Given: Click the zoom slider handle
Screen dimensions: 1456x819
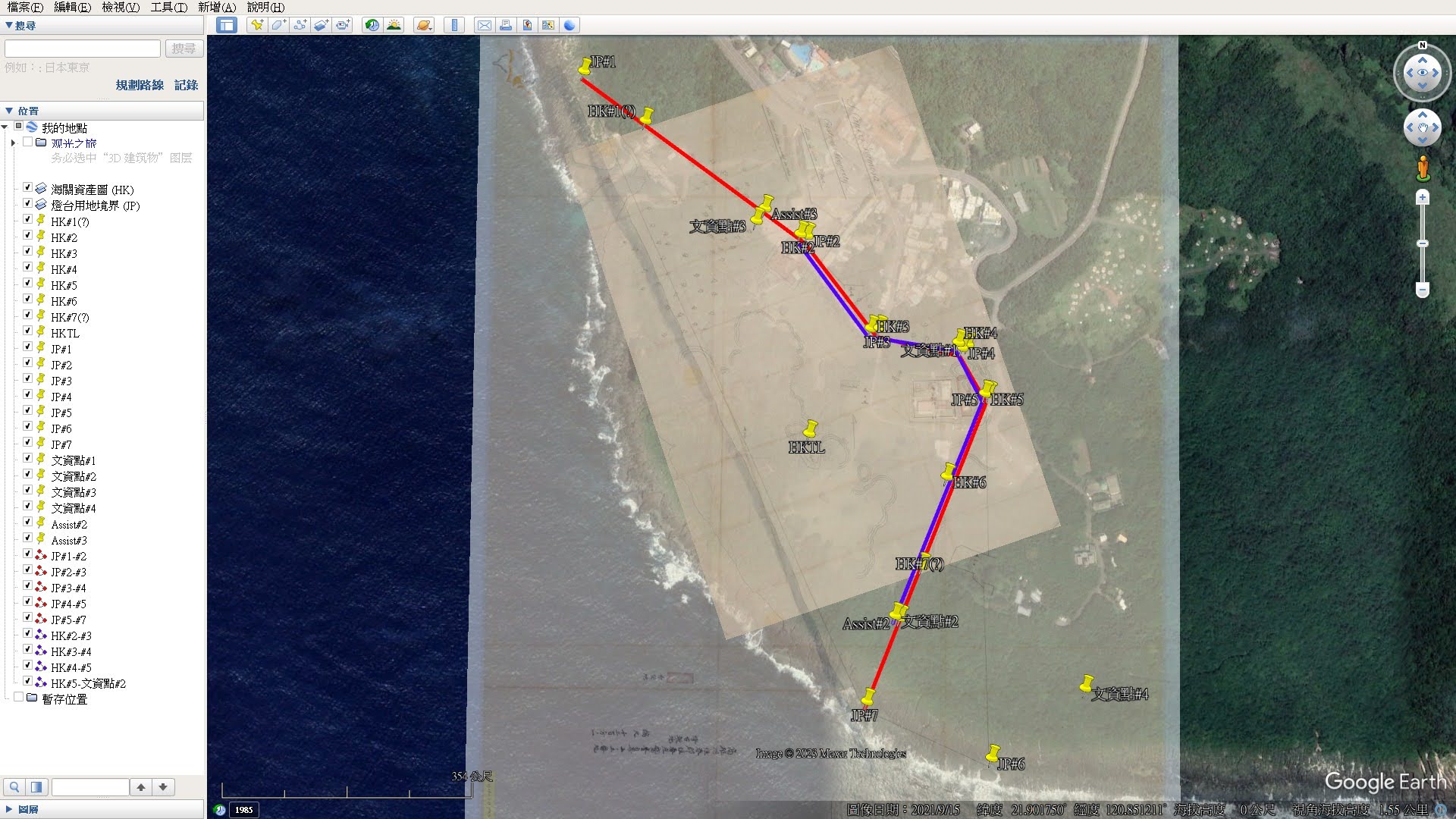Looking at the screenshot, I should 1423,243.
